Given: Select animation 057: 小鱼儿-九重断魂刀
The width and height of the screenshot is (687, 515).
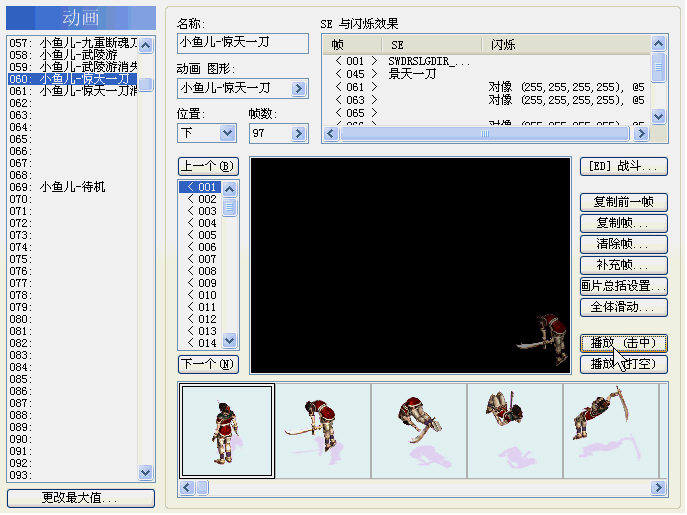Looking at the screenshot, I should click(73, 43).
